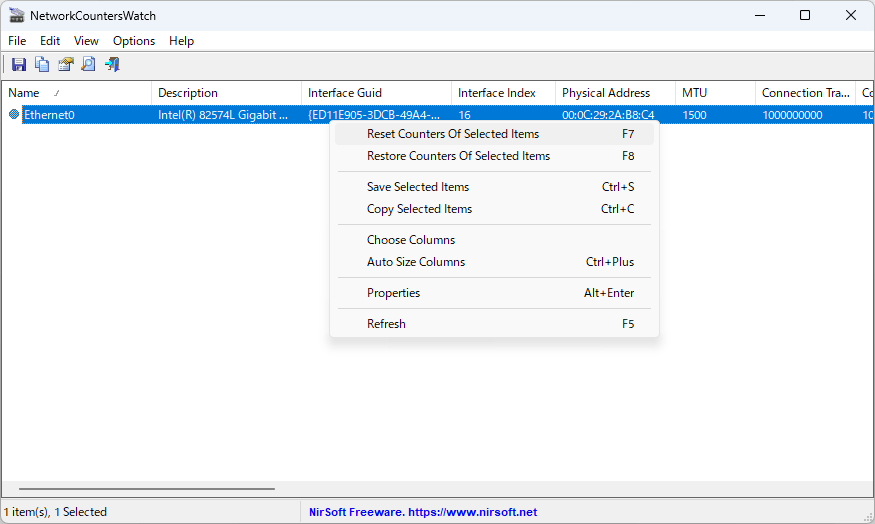Click the NetworkCountersWatch title bar app icon
The height and width of the screenshot is (524, 875).
17,16
